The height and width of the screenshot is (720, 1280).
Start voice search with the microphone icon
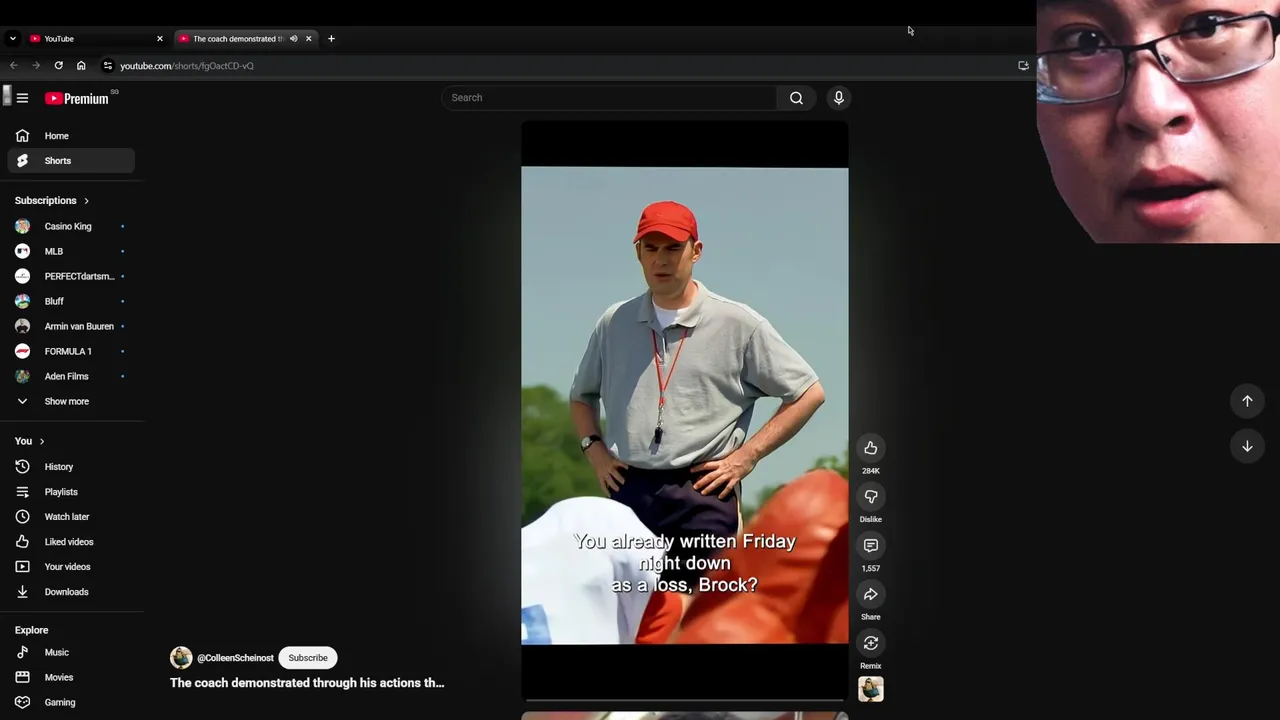839,98
